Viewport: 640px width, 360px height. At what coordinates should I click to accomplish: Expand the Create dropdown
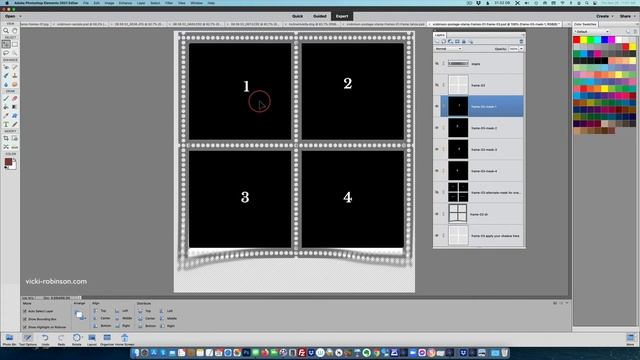(605, 16)
